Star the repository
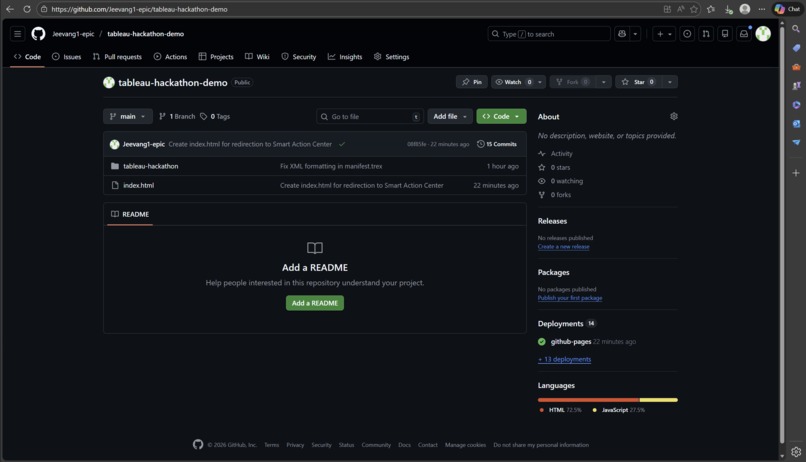806x462 pixels. click(x=638, y=82)
